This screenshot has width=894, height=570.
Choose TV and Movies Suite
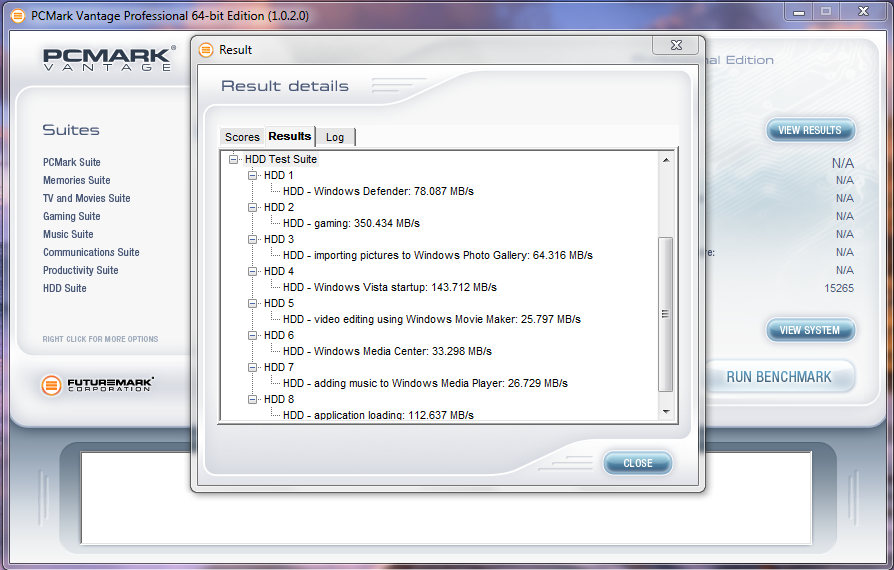coord(87,198)
